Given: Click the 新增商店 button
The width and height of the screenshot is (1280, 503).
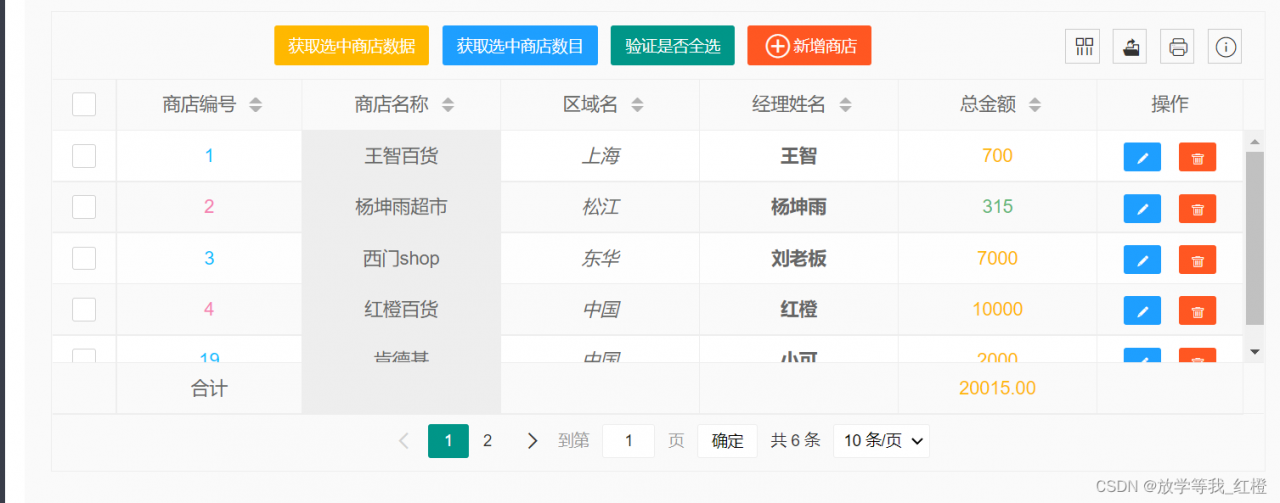Looking at the screenshot, I should pos(809,46).
